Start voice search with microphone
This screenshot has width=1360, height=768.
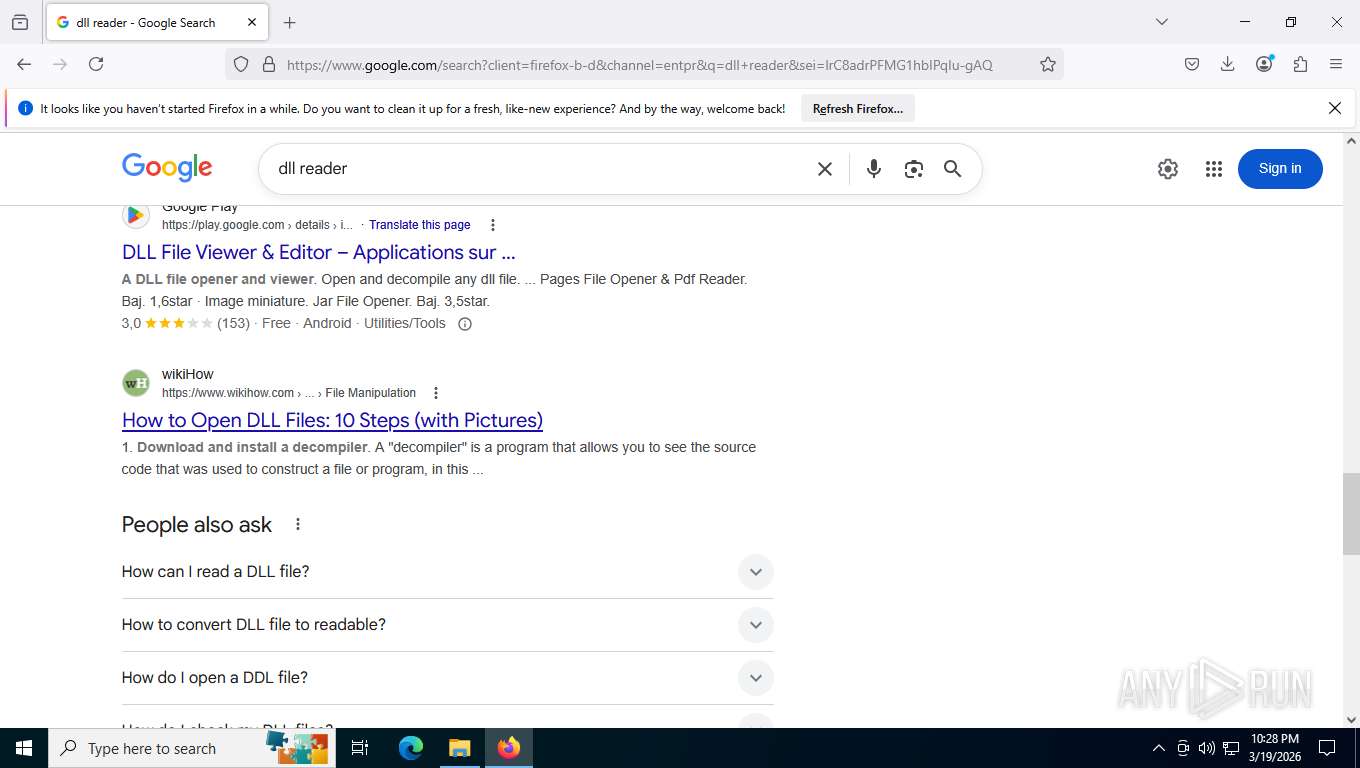pos(874,169)
